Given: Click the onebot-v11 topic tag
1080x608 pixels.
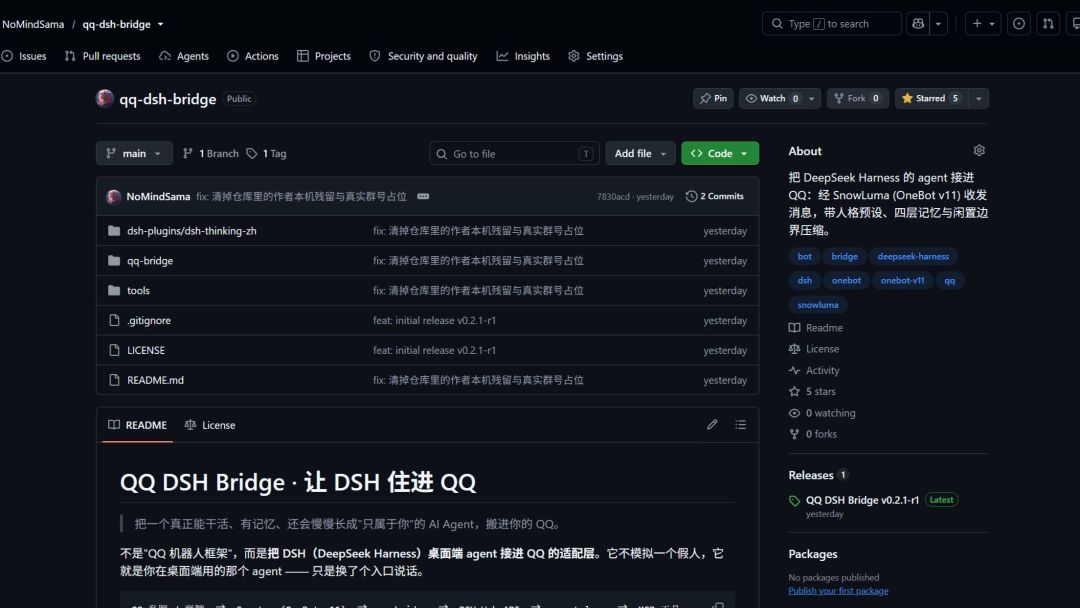Looking at the screenshot, I should 902,280.
